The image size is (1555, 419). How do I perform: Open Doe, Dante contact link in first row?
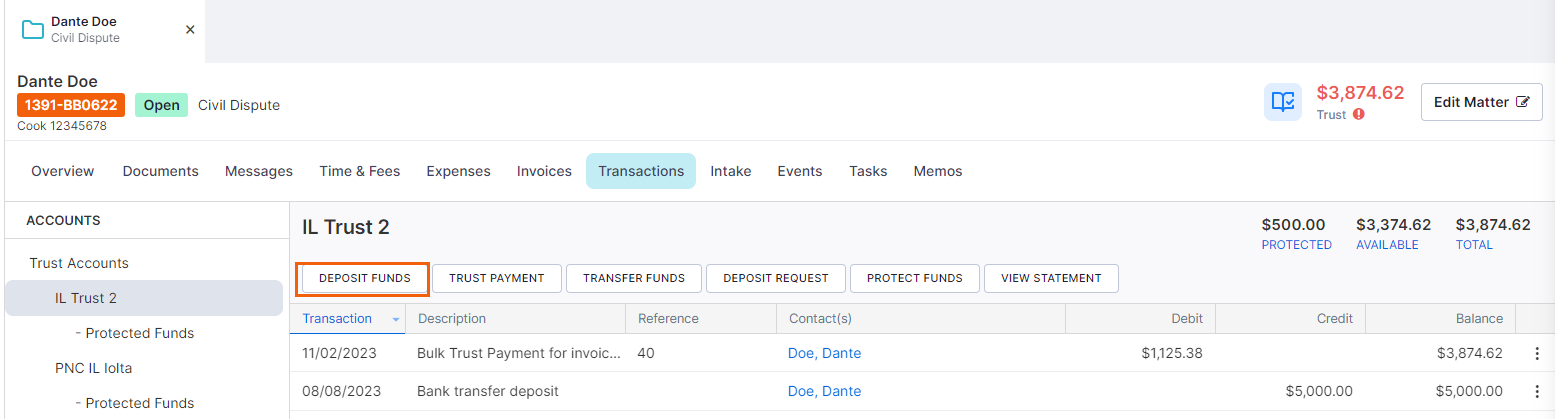[824, 353]
